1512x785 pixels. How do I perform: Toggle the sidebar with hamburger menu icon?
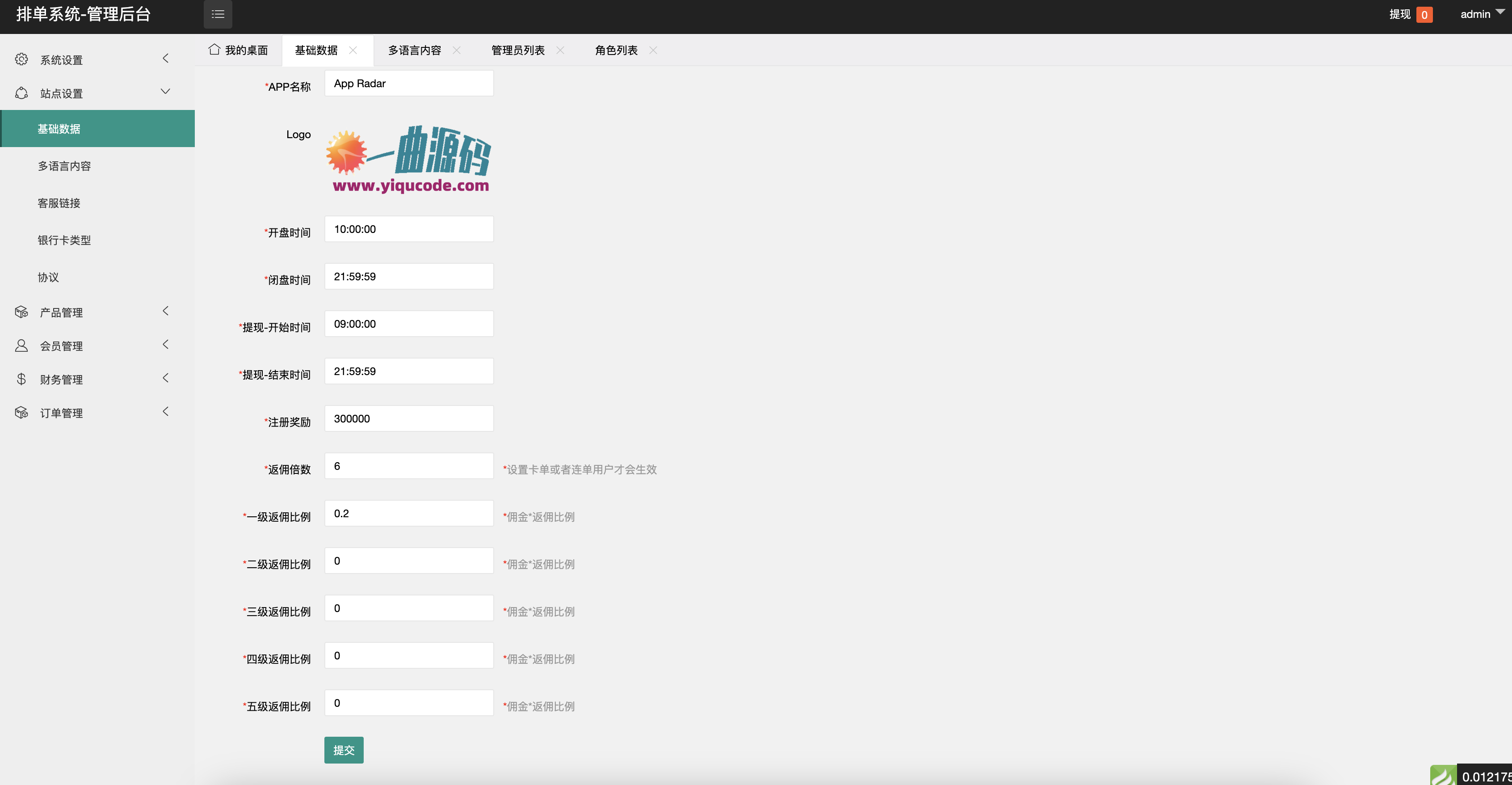coord(218,14)
